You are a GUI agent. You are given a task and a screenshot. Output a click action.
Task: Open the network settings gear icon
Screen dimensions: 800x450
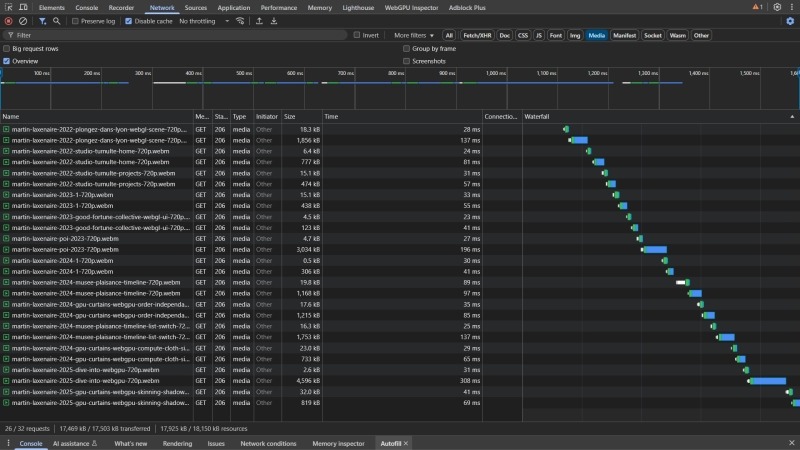point(790,21)
